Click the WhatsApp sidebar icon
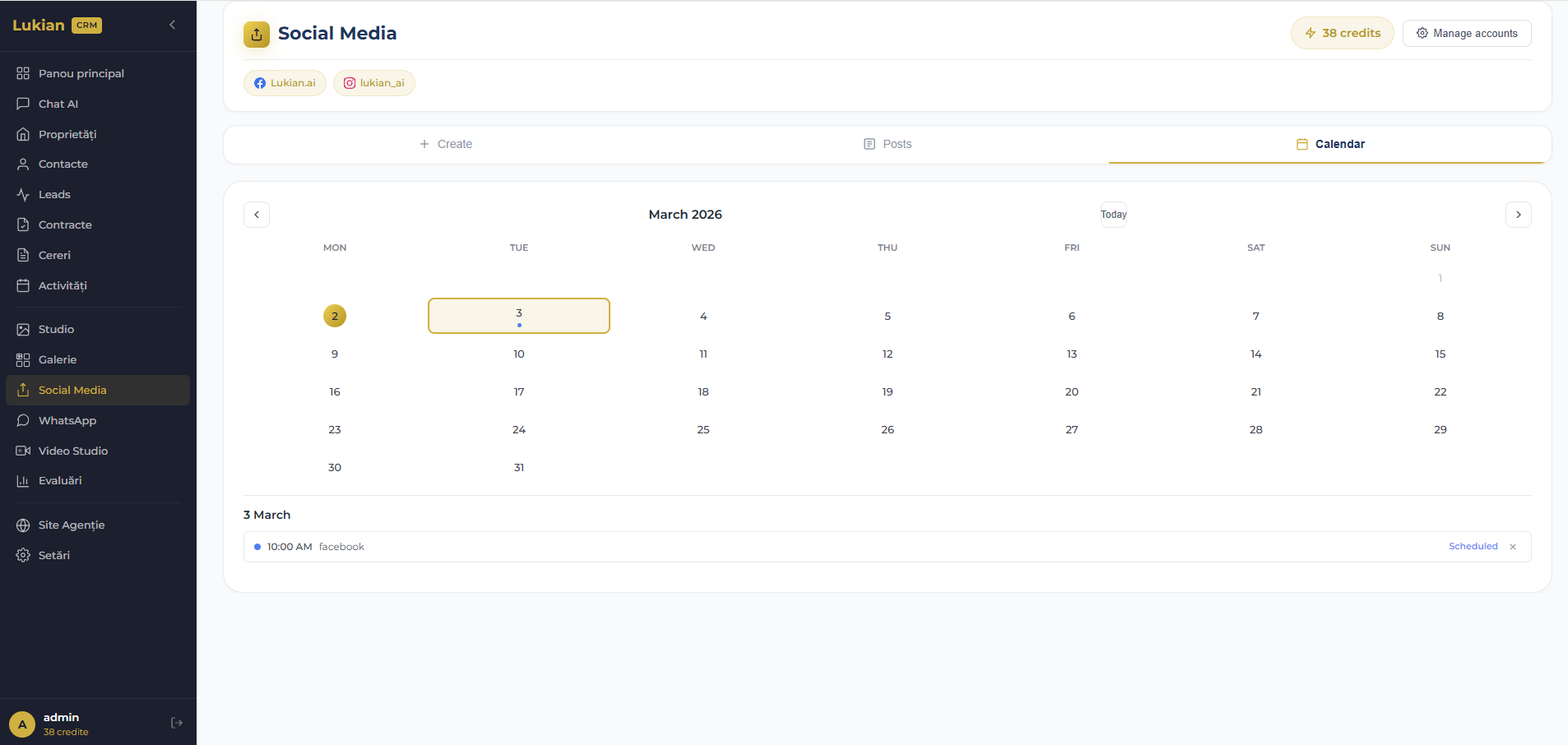The height and width of the screenshot is (745, 1568). tap(23, 420)
